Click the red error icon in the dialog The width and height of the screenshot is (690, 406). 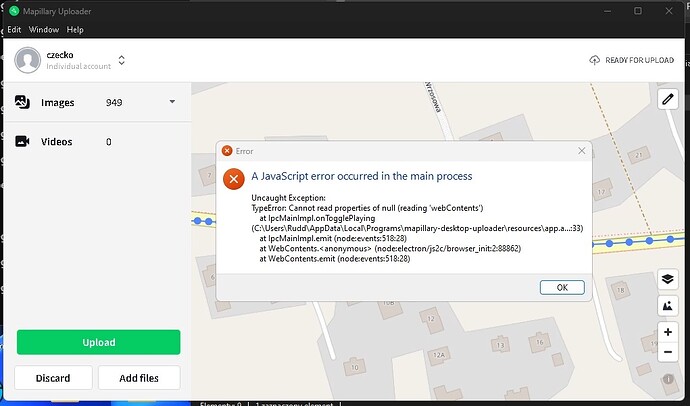(x=234, y=179)
